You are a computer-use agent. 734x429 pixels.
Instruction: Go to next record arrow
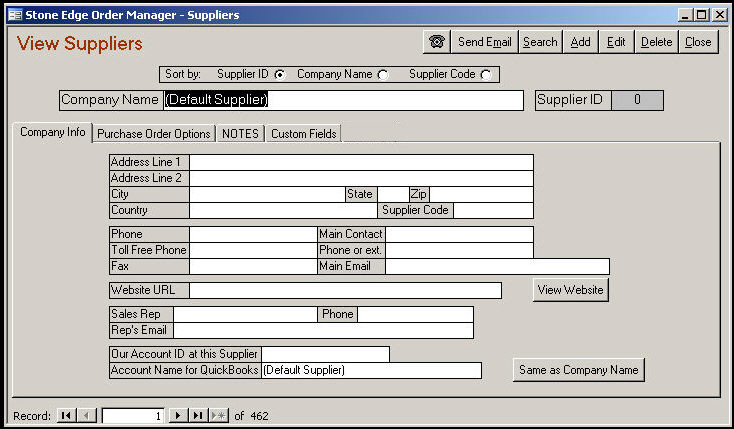pyautogui.click(x=178, y=415)
